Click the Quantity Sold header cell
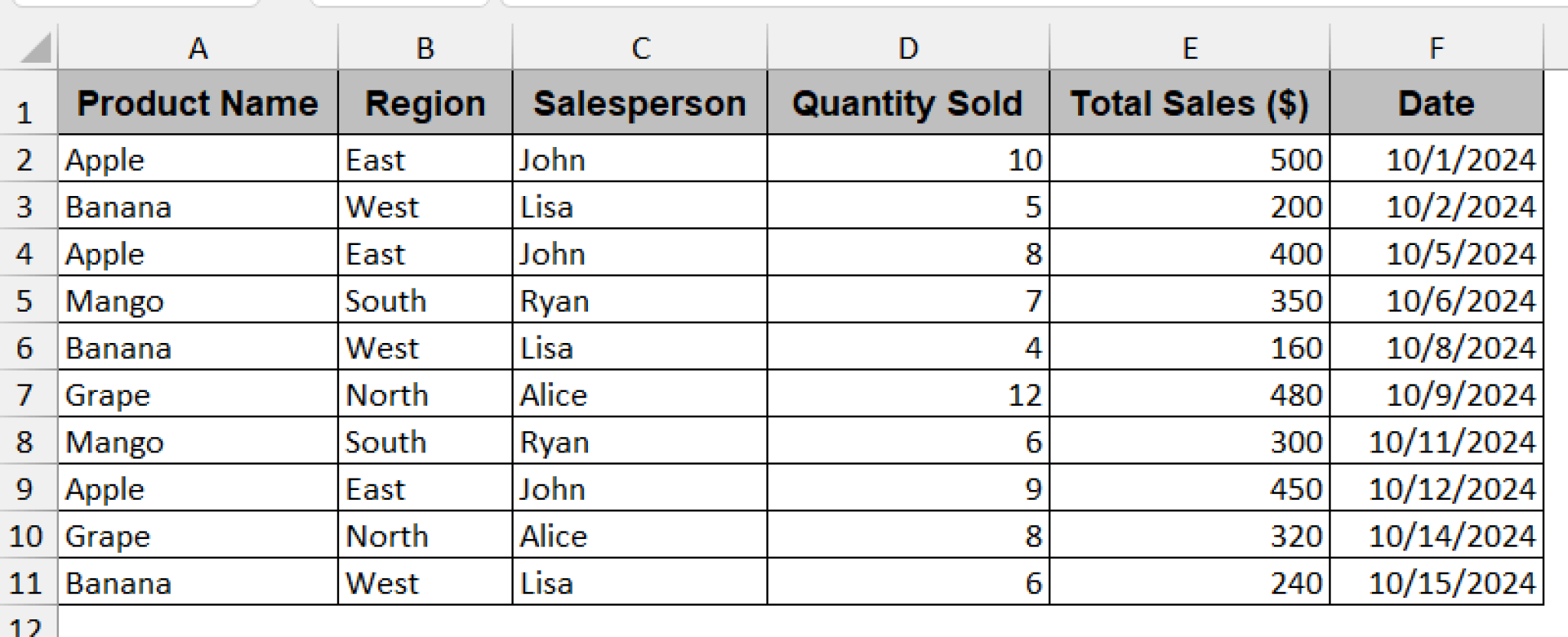Screen dimensions: 1568x637 (907, 103)
